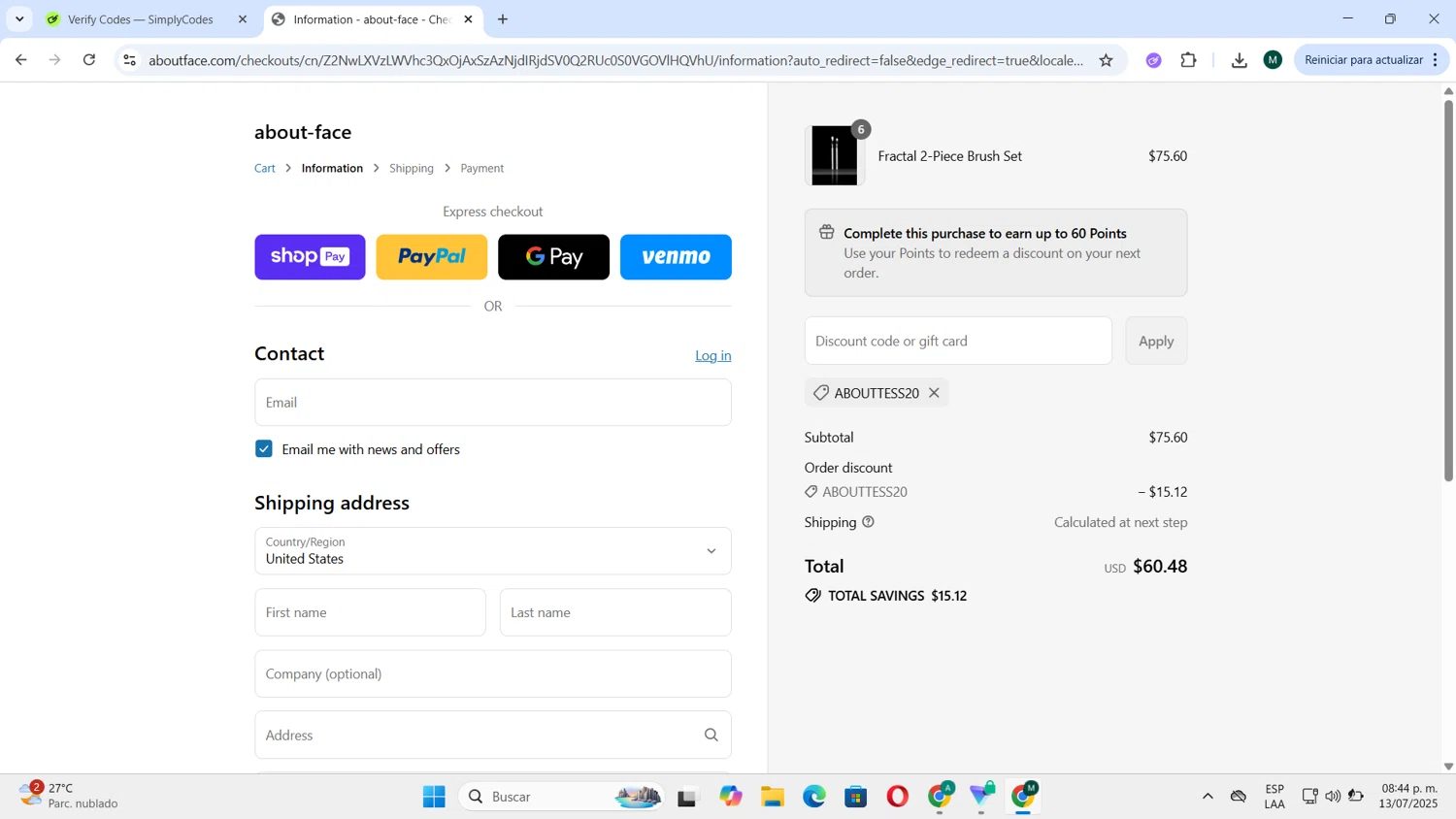Select the Information about-face tab
The width and height of the screenshot is (1456, 819).
(373, 19)
